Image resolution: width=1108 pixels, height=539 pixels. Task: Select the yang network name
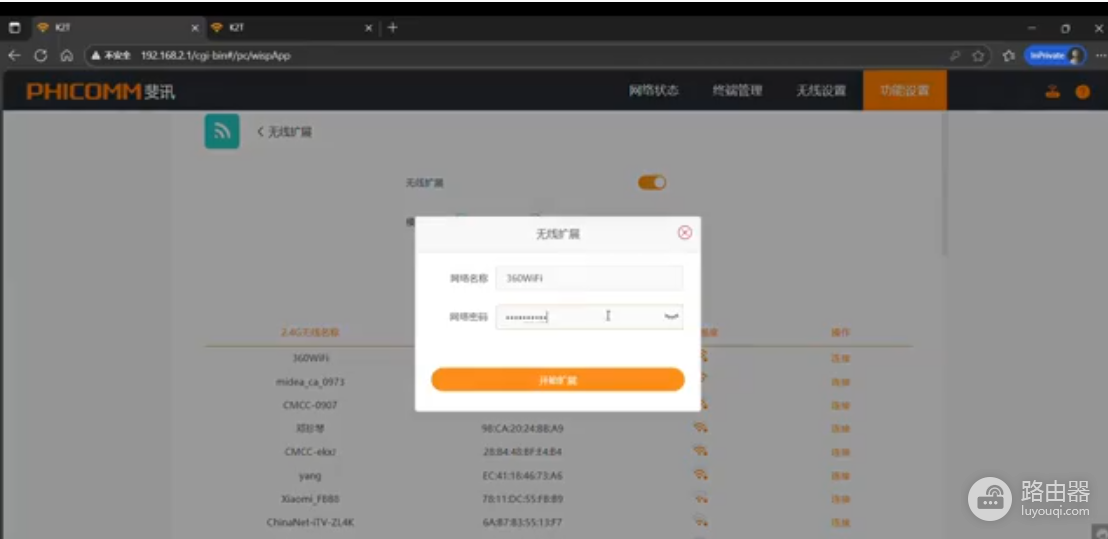click(x=310, y=475)
